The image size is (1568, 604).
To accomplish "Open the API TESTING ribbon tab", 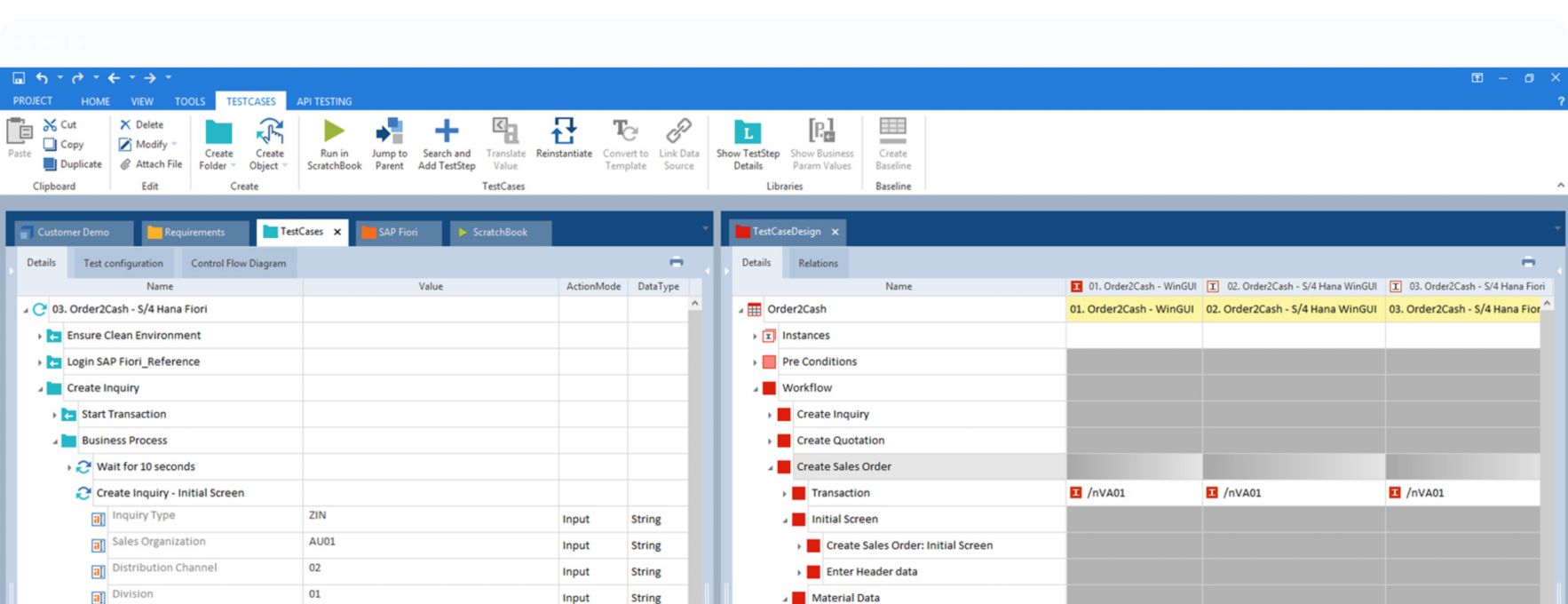I will click(324, 101).
